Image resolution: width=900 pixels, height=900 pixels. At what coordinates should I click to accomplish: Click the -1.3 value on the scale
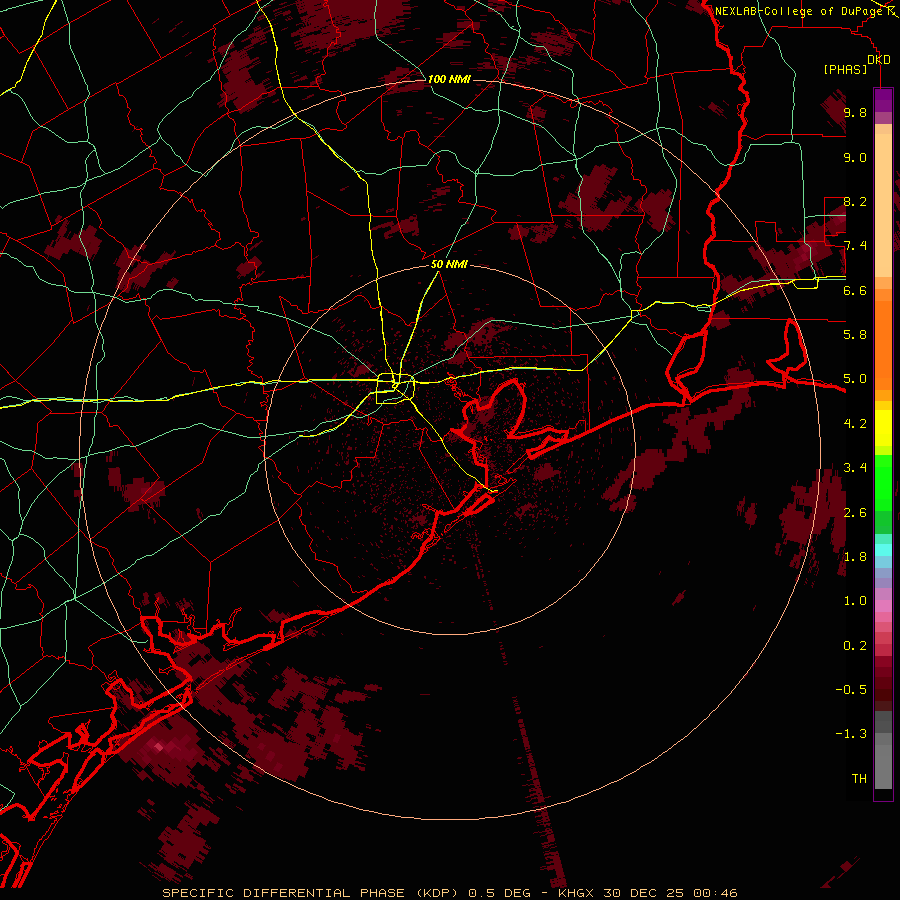point(851,734)
